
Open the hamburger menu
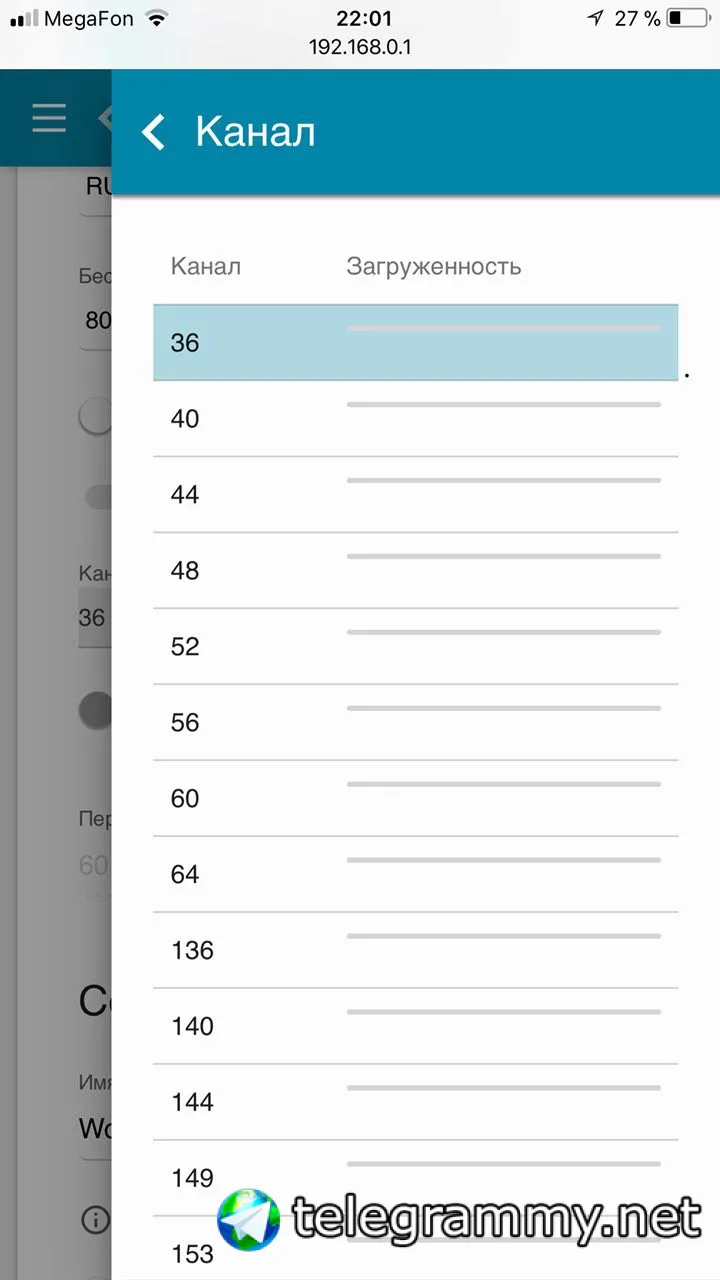click(x=49, y=118)
